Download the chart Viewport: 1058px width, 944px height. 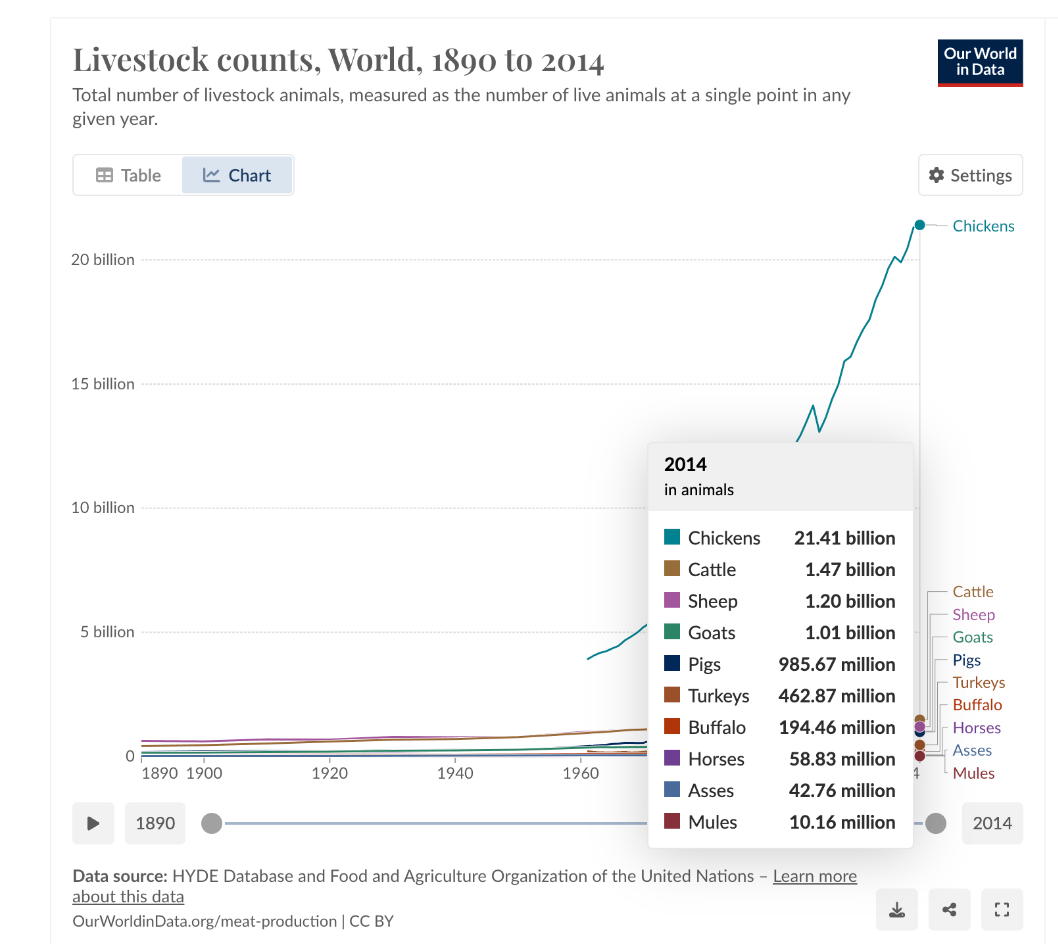click(897, 910)
